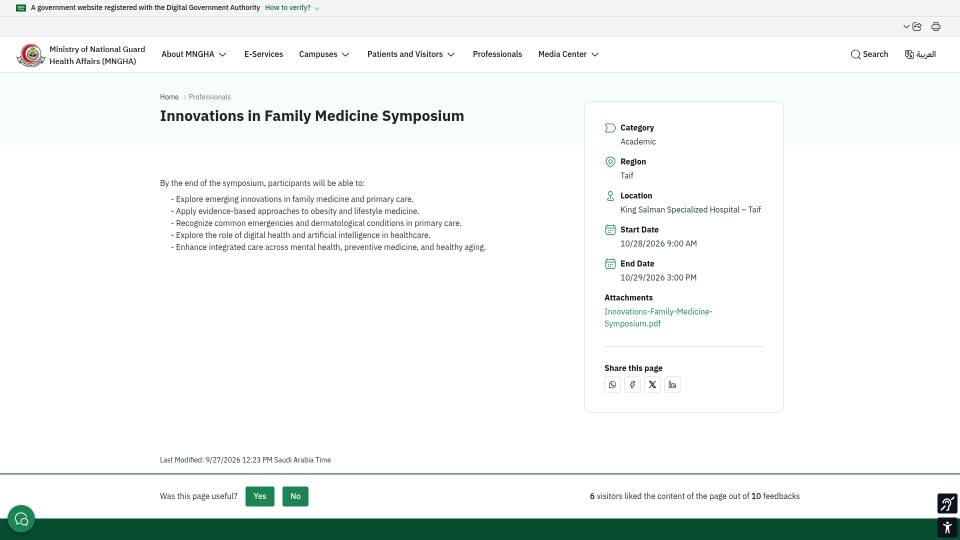Click the Last Modified timestamp text

(246, 460)
